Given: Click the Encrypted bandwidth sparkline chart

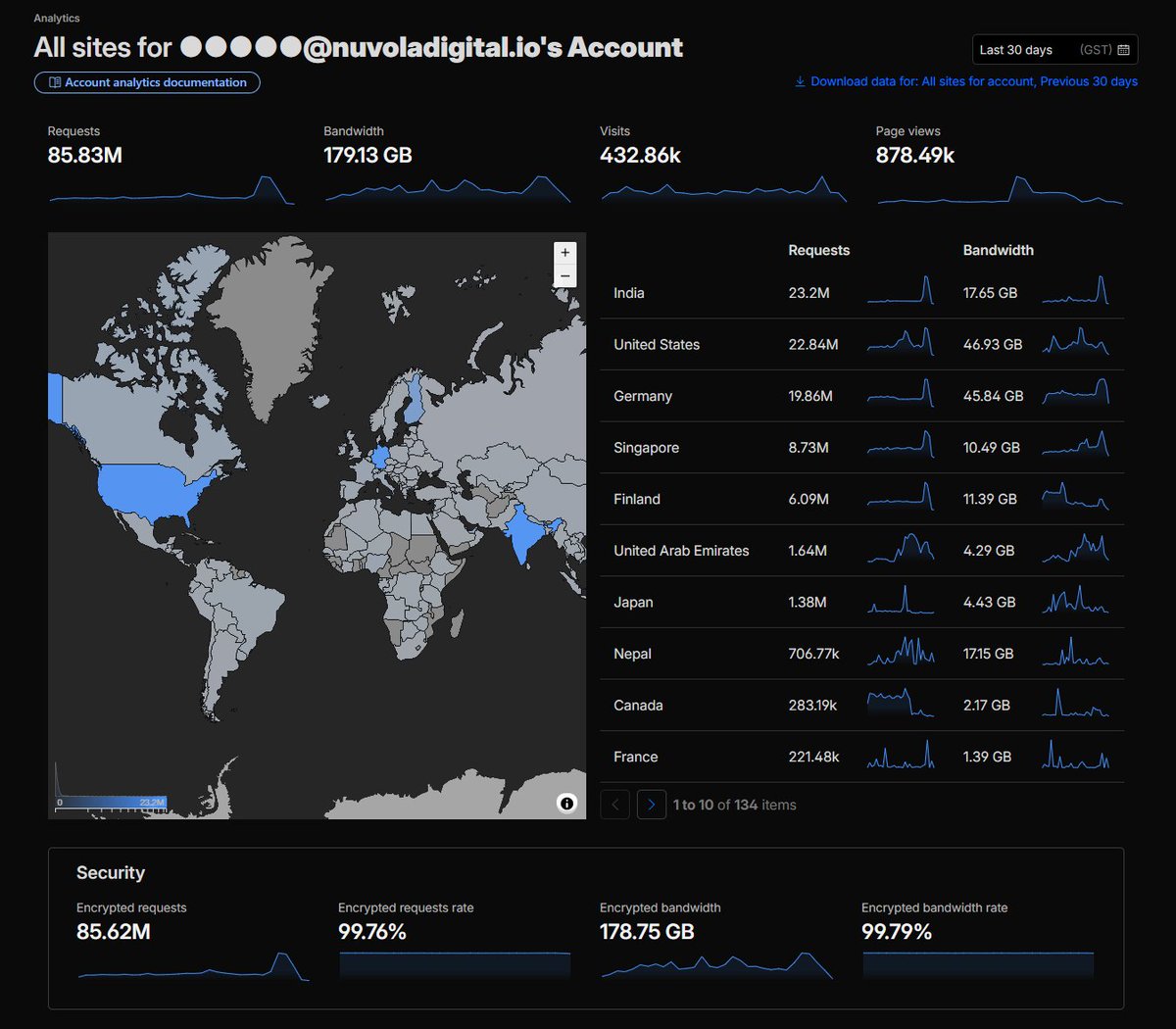Looking at the screenshot, I should (716, 965).
